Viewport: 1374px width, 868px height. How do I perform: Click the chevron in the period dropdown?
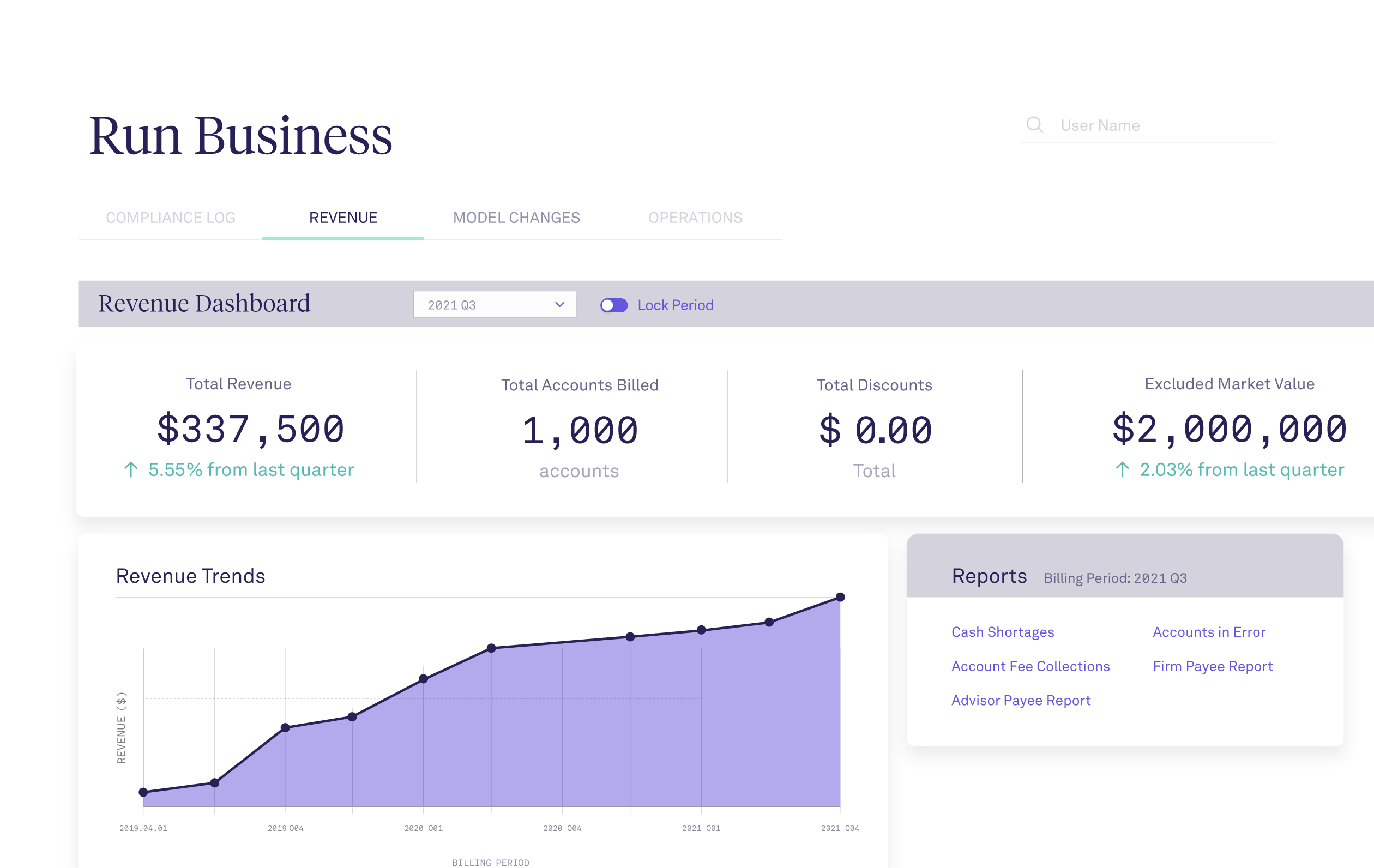tap(559, 305)
